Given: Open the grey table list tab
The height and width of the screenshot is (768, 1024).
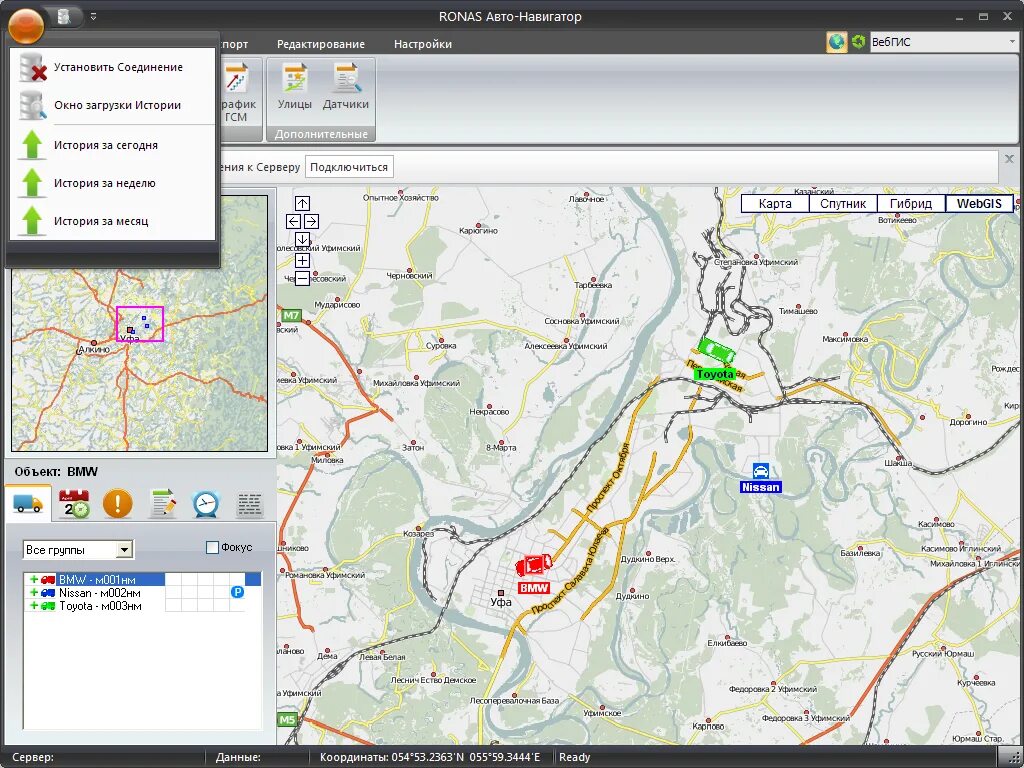Looking at the screenshot, I should [x=249, y=504].
